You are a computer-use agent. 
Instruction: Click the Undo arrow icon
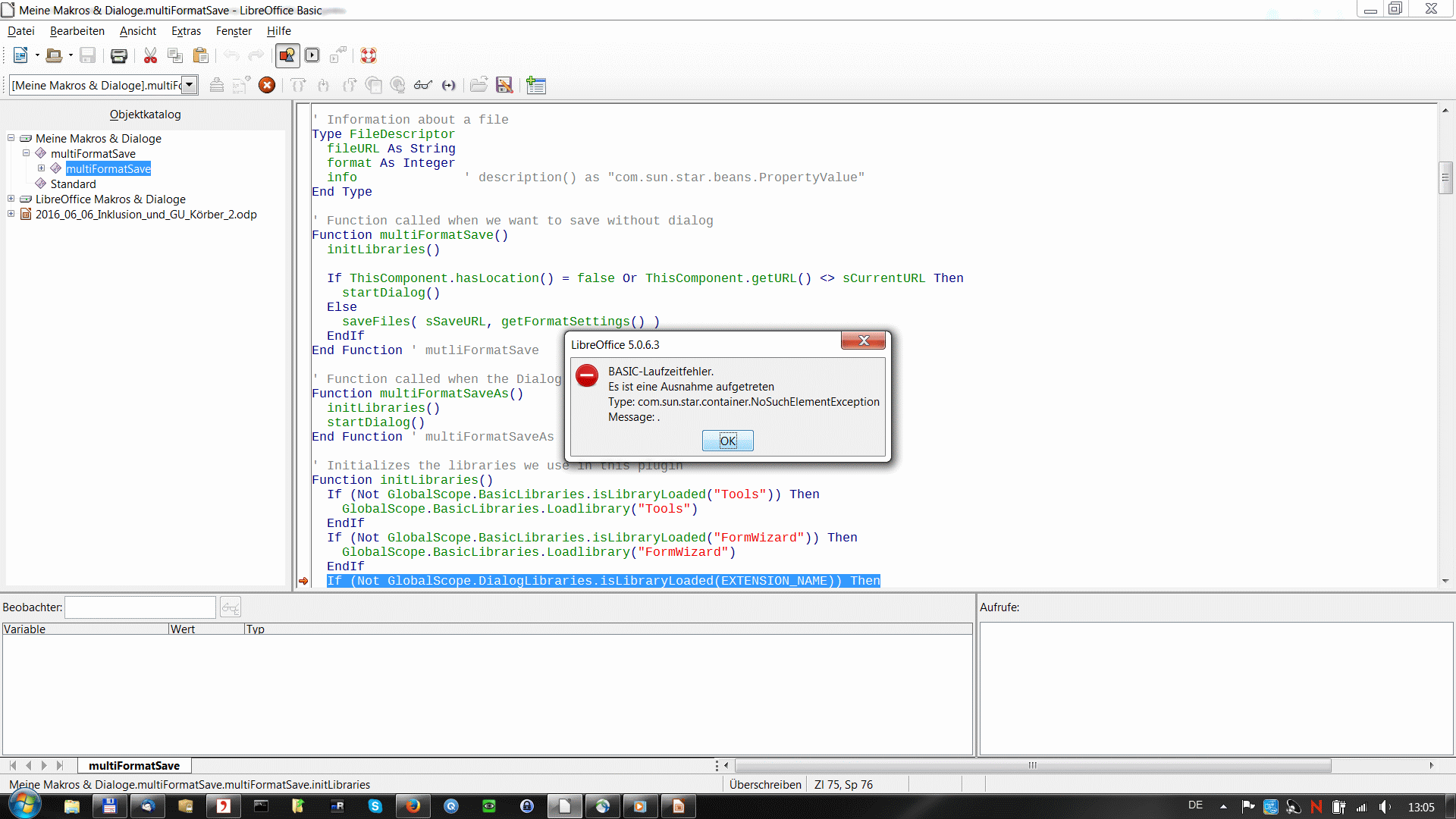pos(231,55)
